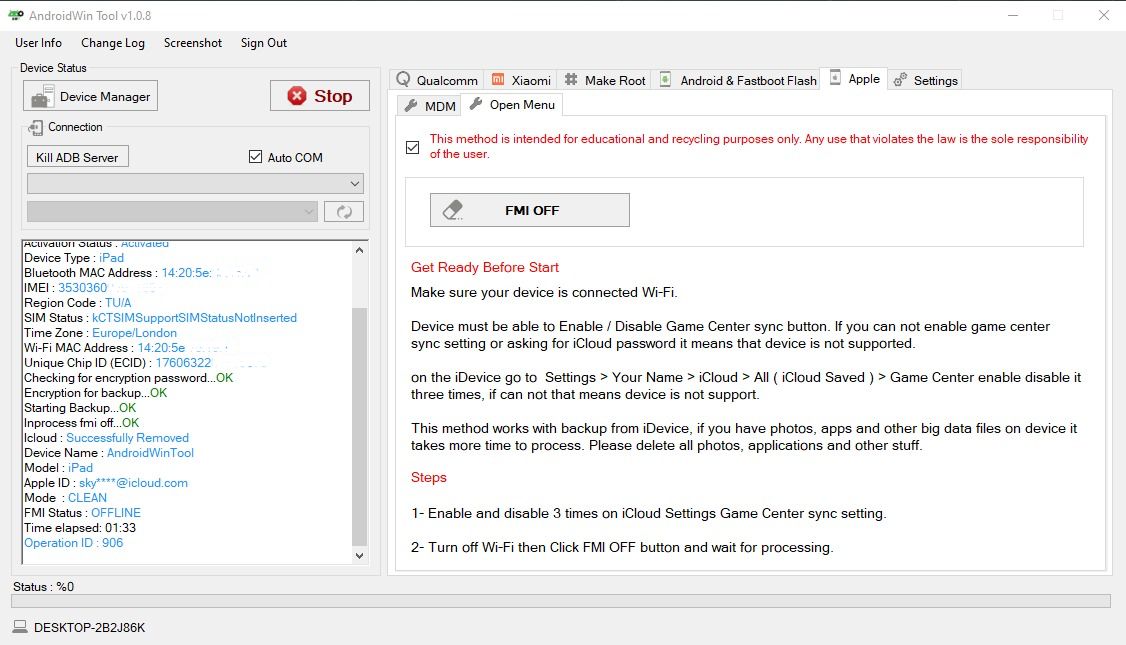Click the 'Mode : CLEAN' log line
Screen dimensions: 1126x645
[65, 498]
